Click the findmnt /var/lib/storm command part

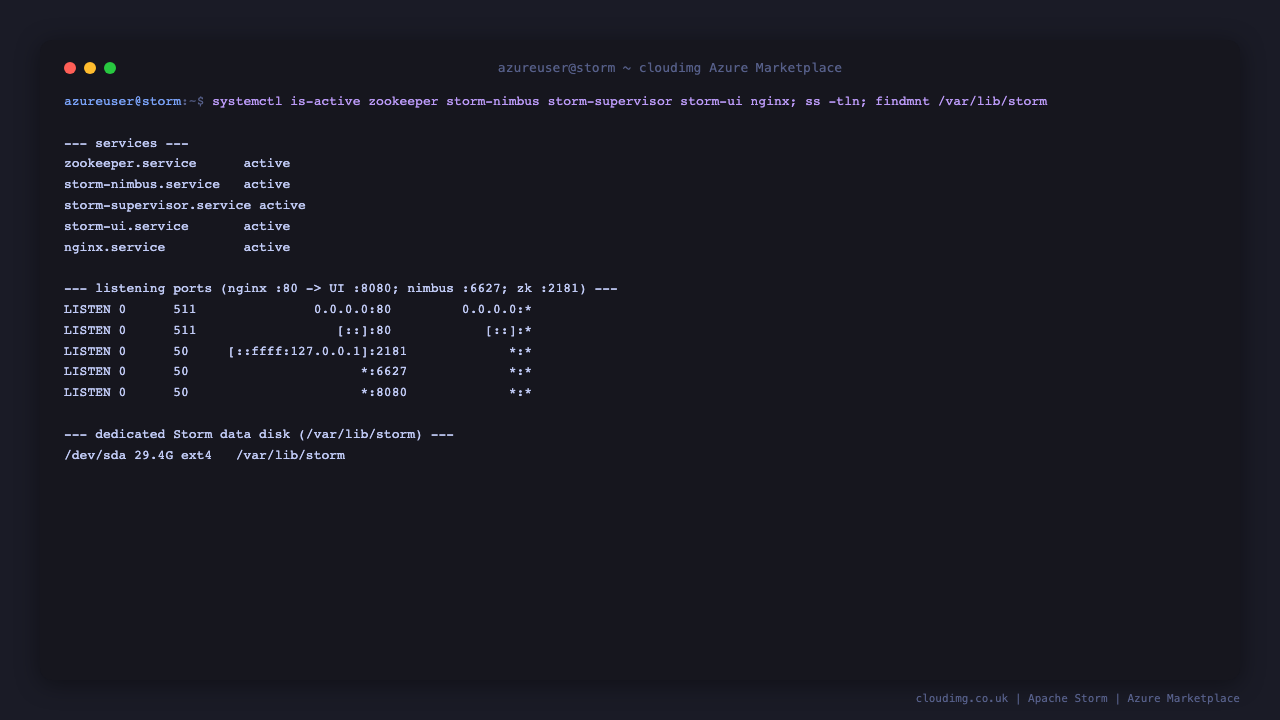tap(961, 101)
